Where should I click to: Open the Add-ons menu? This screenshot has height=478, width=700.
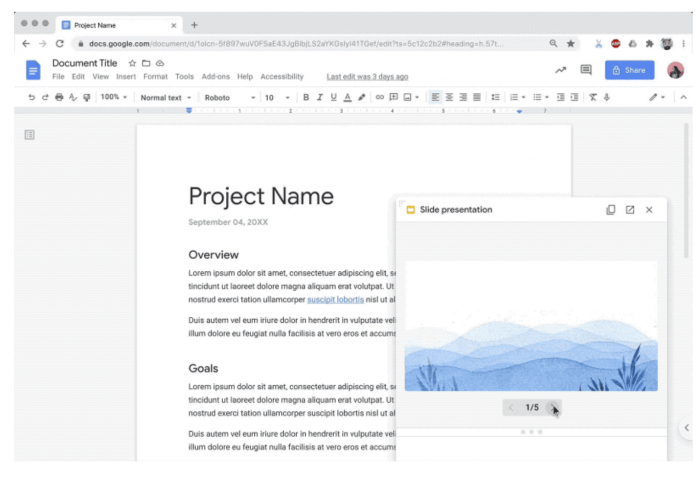pos(215,77)
